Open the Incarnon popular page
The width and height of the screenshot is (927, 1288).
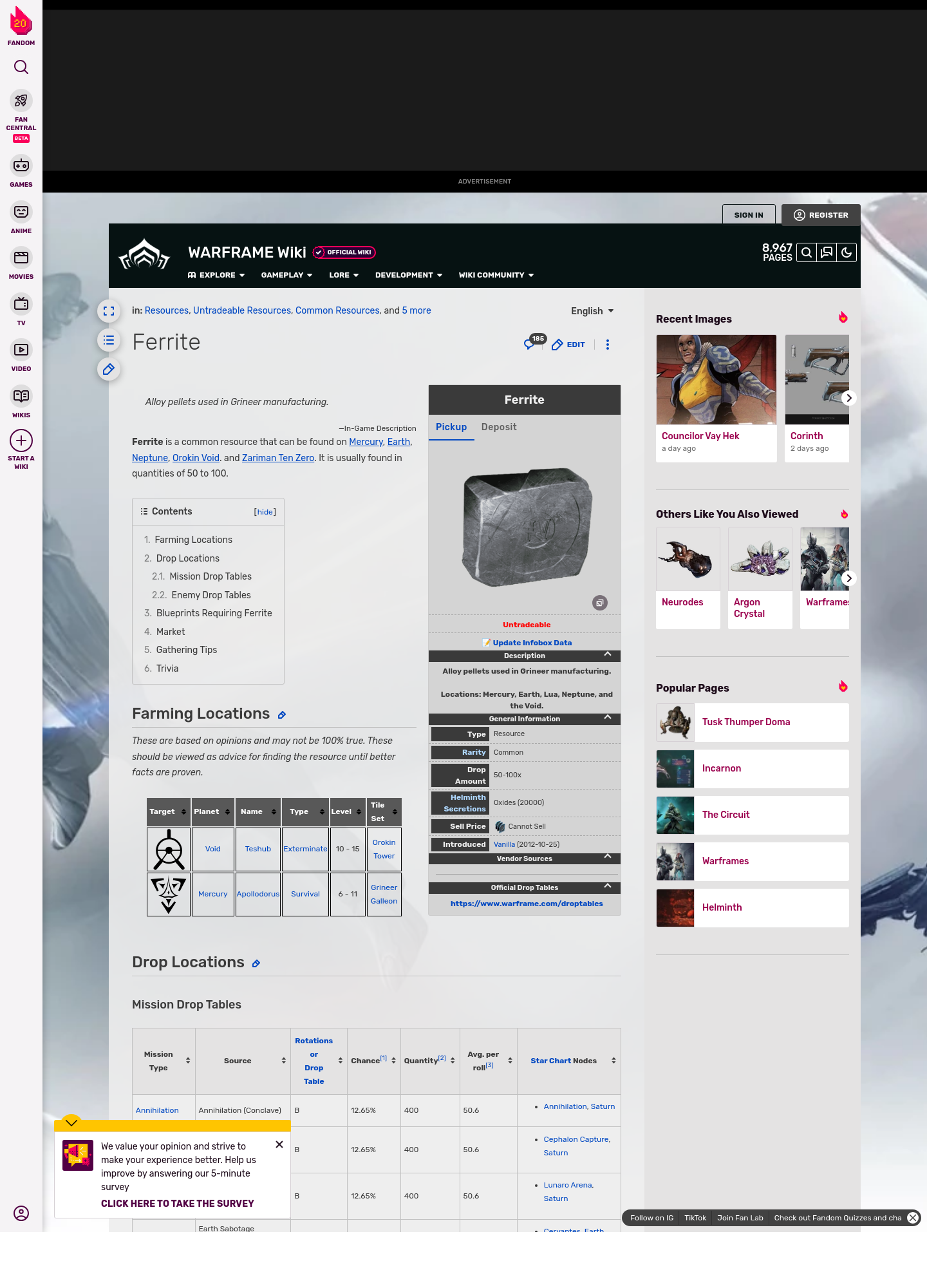pos(753,769)
